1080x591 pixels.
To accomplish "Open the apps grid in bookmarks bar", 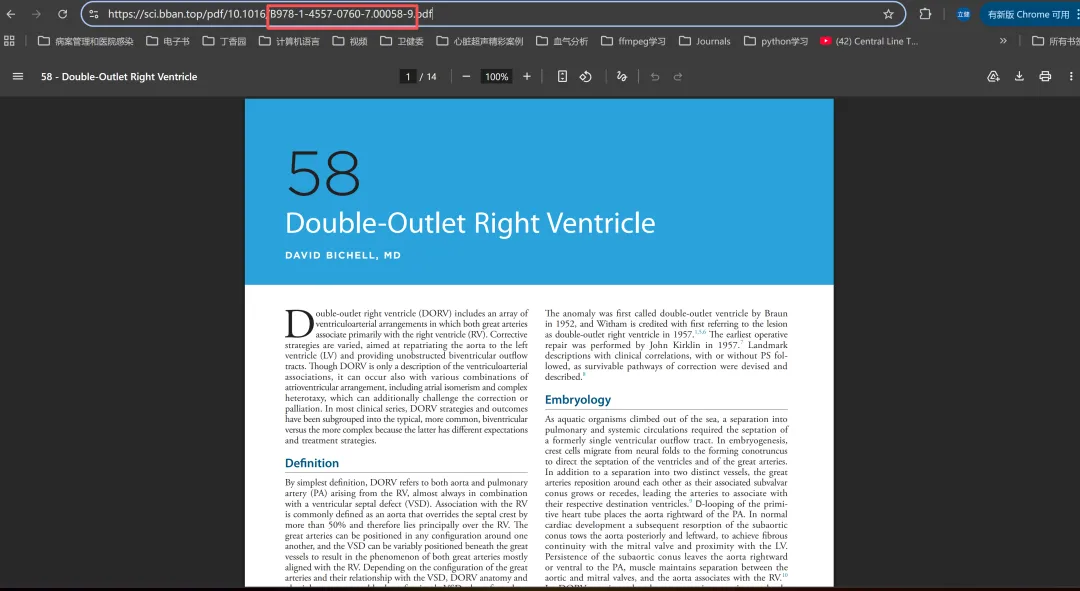I will coord(9,41).
